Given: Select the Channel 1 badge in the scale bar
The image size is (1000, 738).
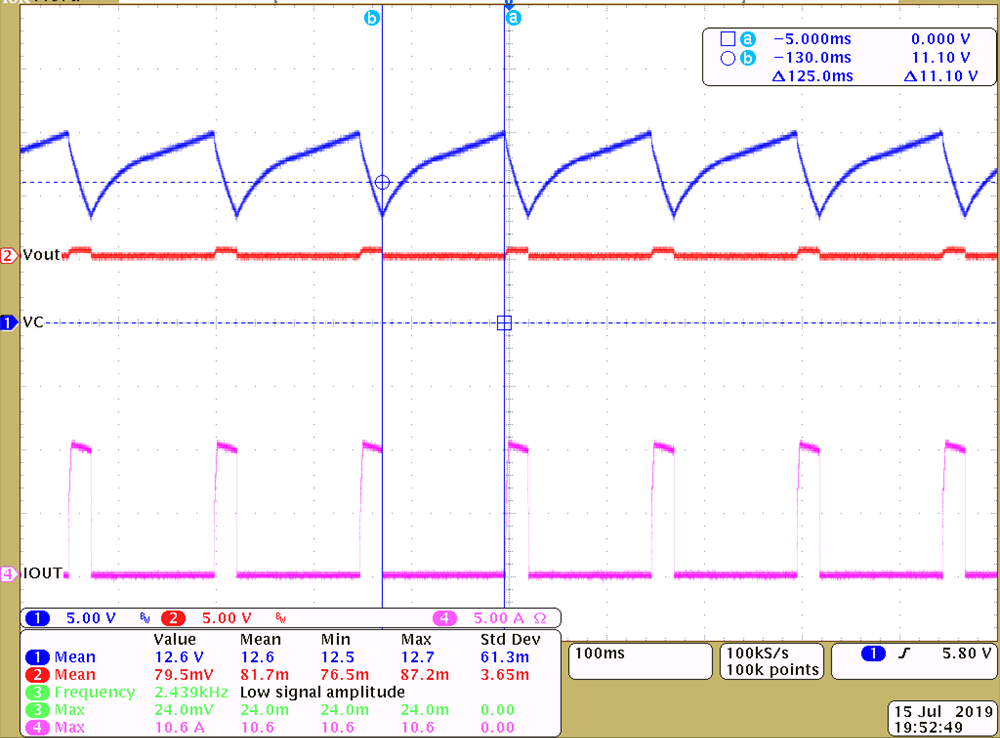Looking at the screenshot, I should (x=37, y=618).
